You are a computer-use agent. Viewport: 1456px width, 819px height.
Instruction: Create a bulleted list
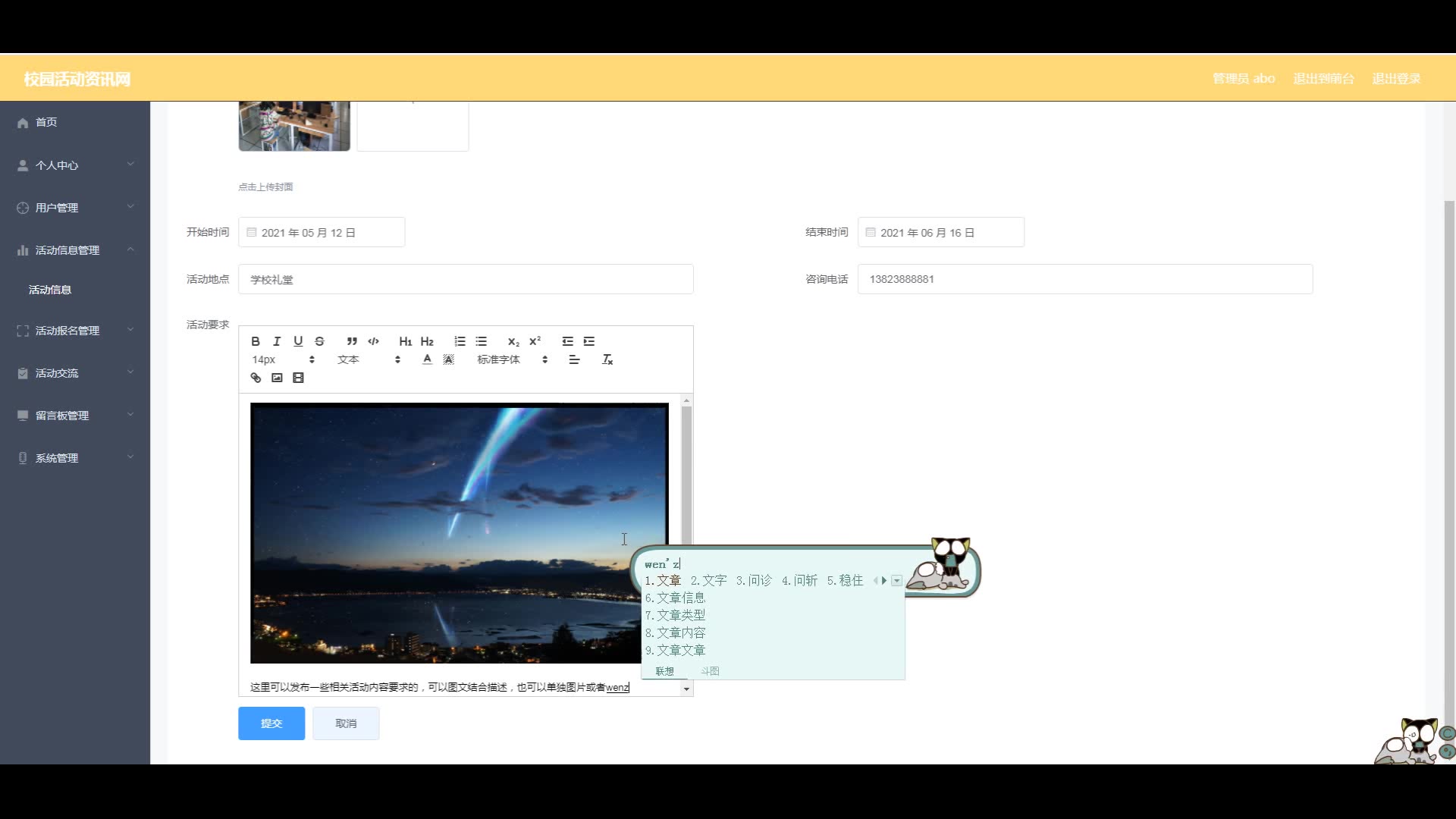coord(481,341)
